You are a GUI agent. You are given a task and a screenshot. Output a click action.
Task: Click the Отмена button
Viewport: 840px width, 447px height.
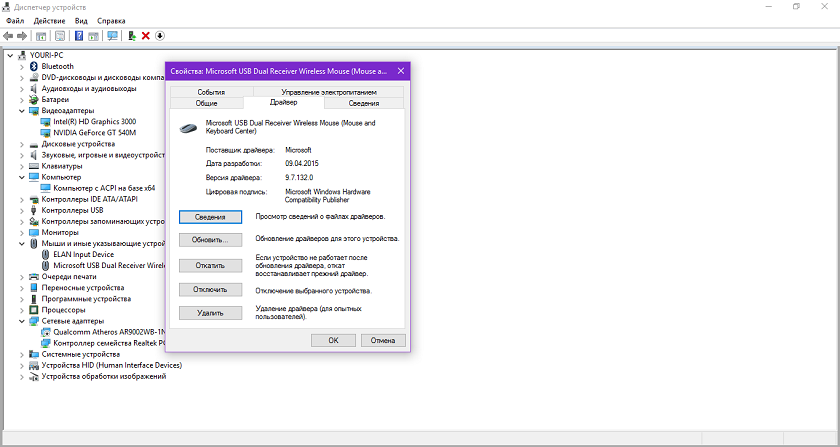[x=382, y=340]
